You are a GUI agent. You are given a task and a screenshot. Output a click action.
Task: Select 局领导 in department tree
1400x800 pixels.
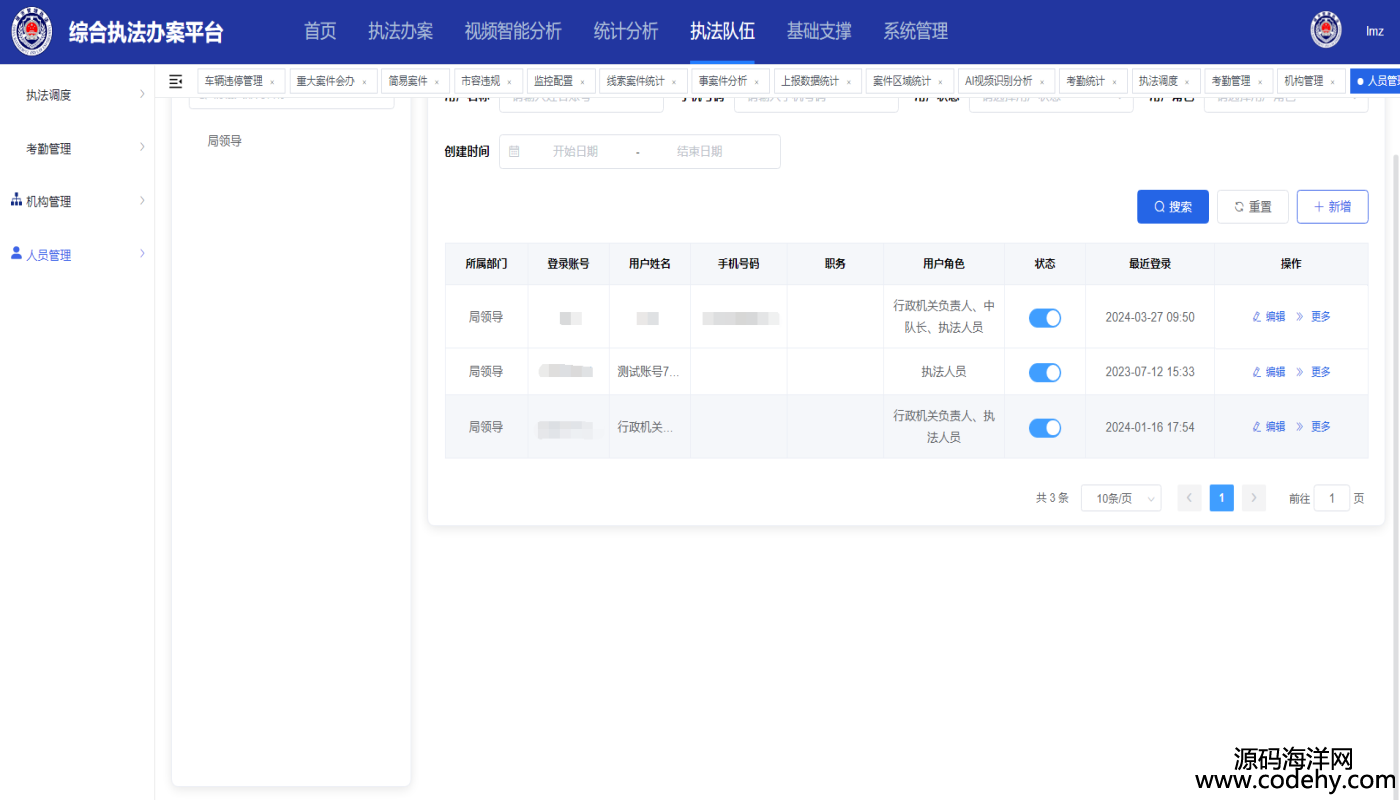[x=225, y=141]
